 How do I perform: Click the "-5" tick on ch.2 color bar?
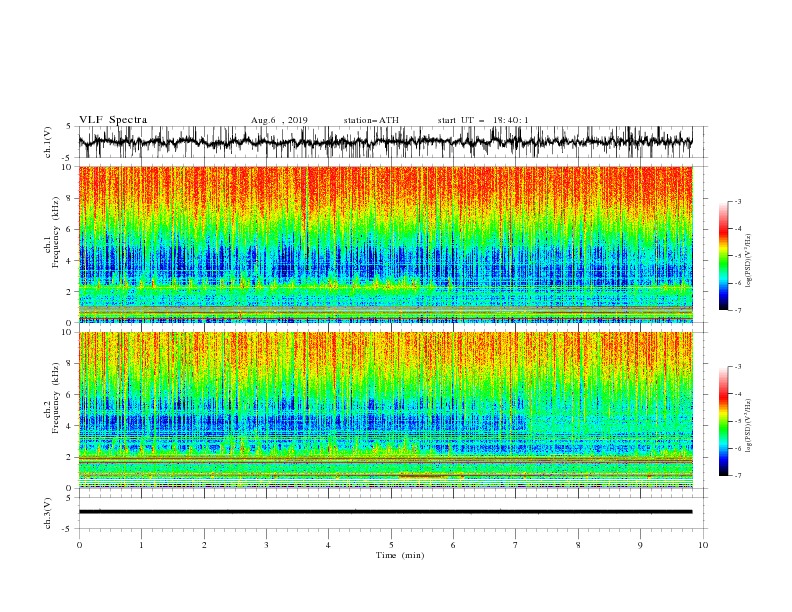(x=738, y=421)
